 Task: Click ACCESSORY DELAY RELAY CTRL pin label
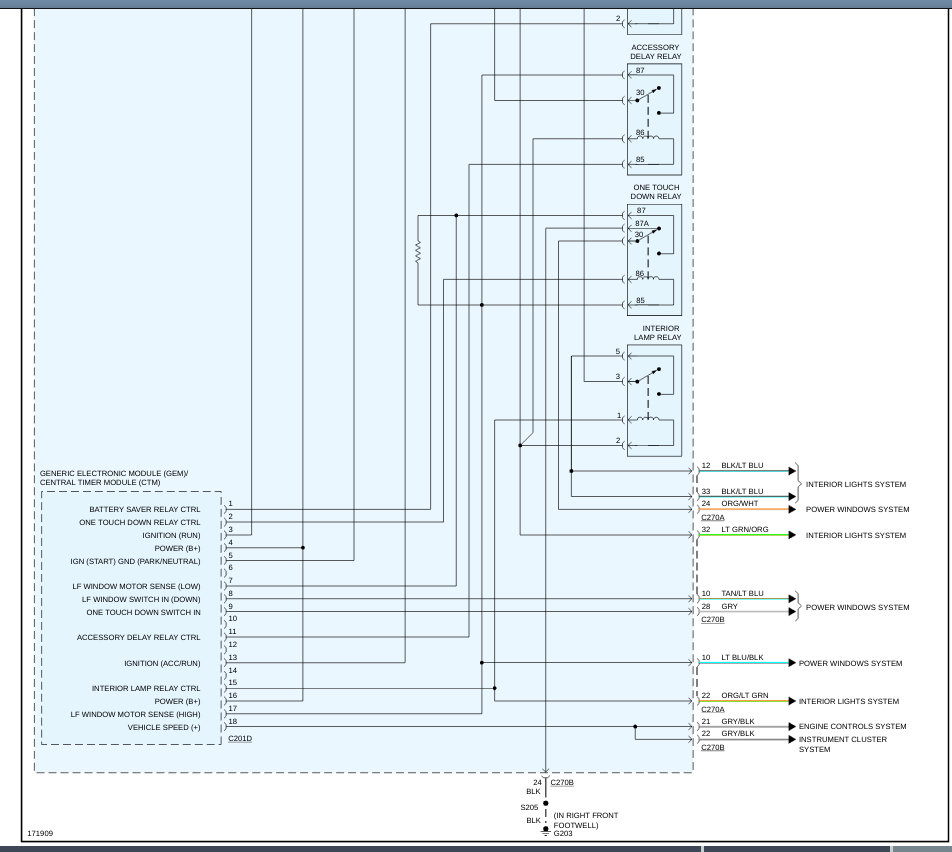[138, 638]
